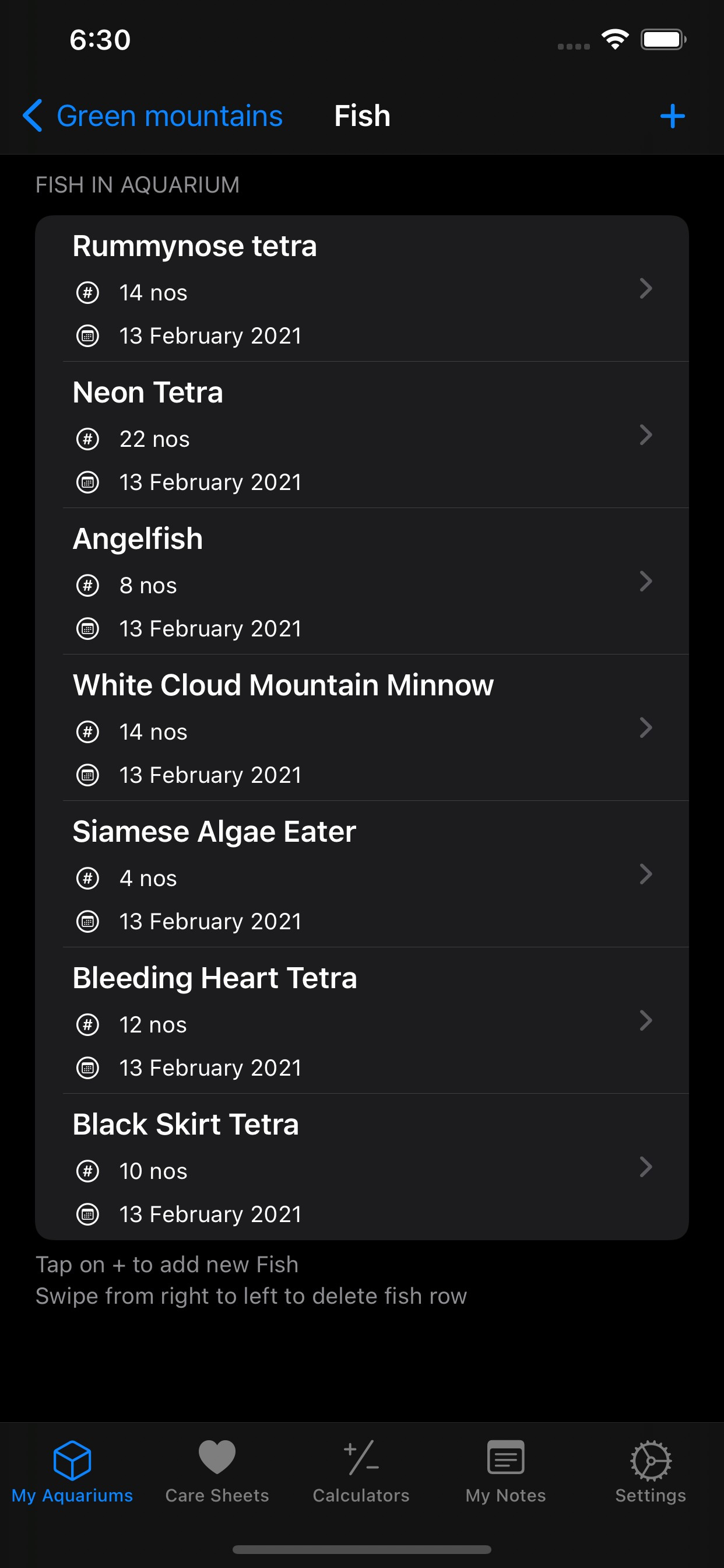Tap the count icon under Rummynose tetra
724x1568 pixels.
[87, 293]
